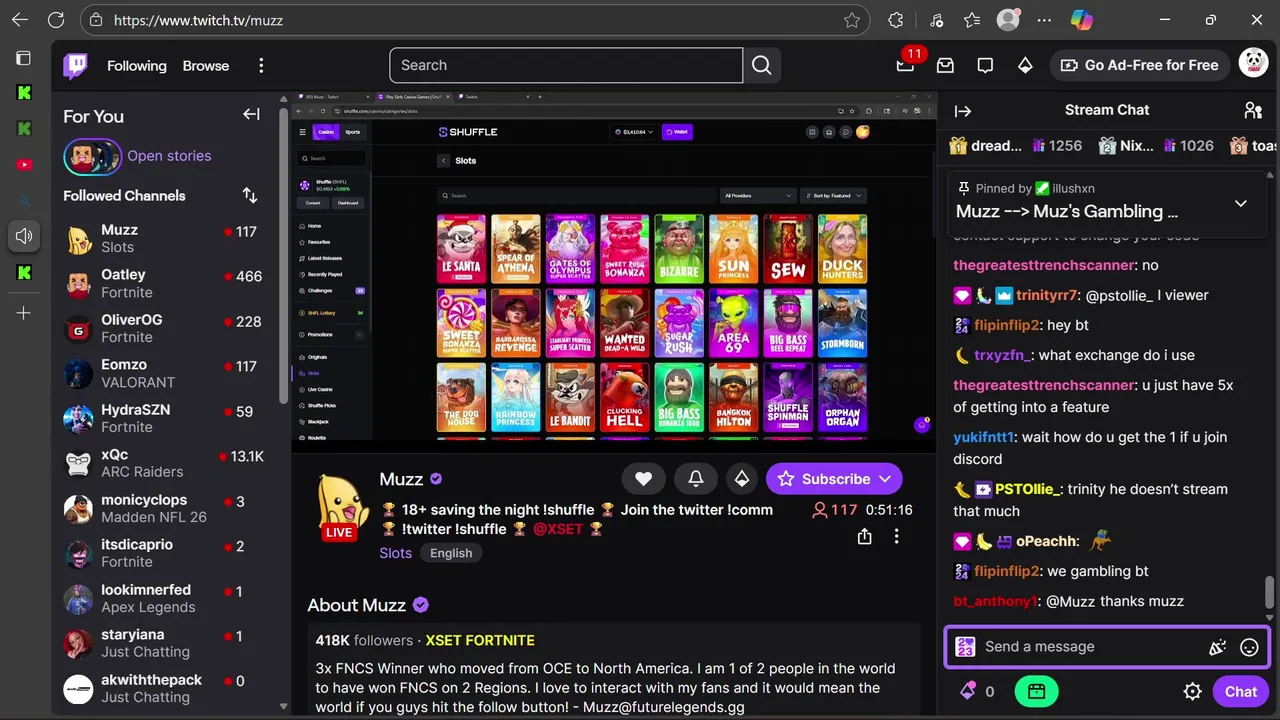Open the Edge vertical tabs icon
Image resolution: width=1280 pixels, height=720 pixels.
[24, 58]
